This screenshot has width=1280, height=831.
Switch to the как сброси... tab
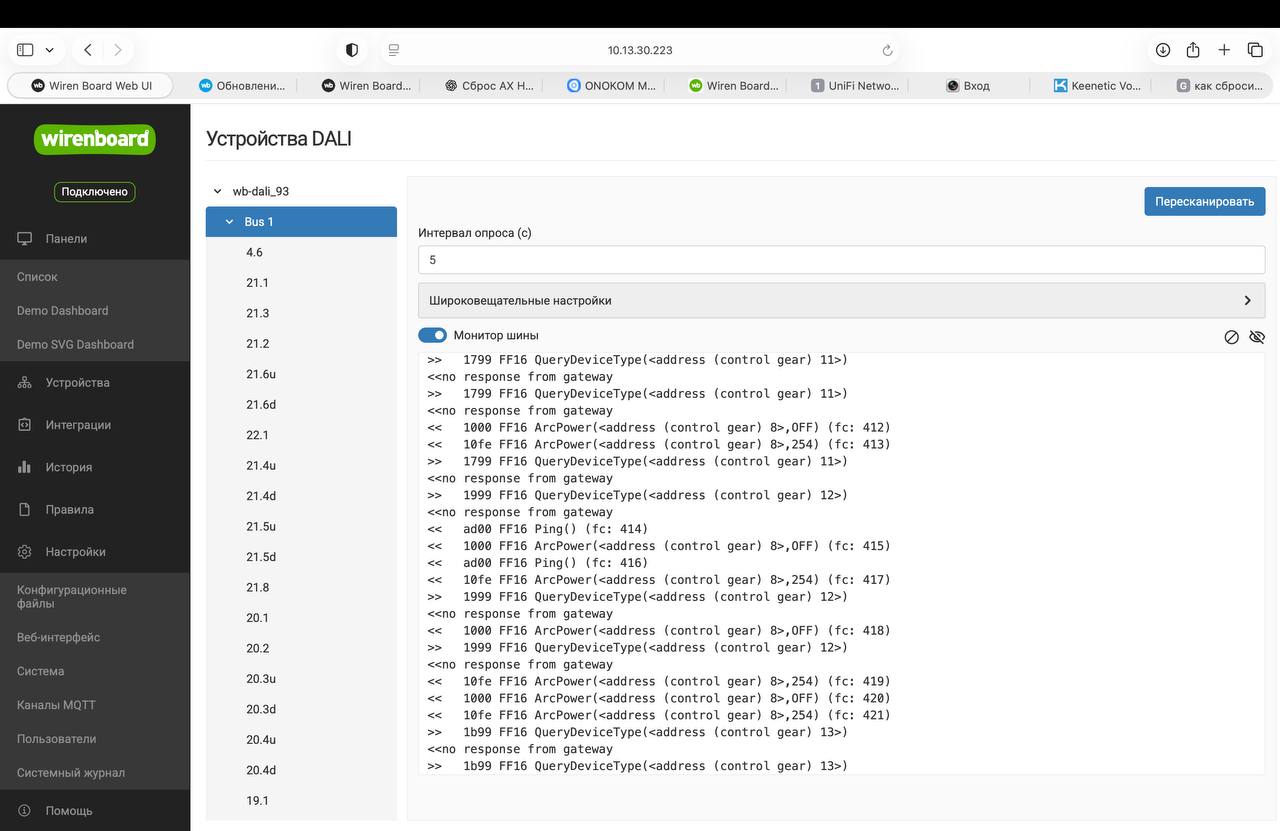tap(1219, 86)
